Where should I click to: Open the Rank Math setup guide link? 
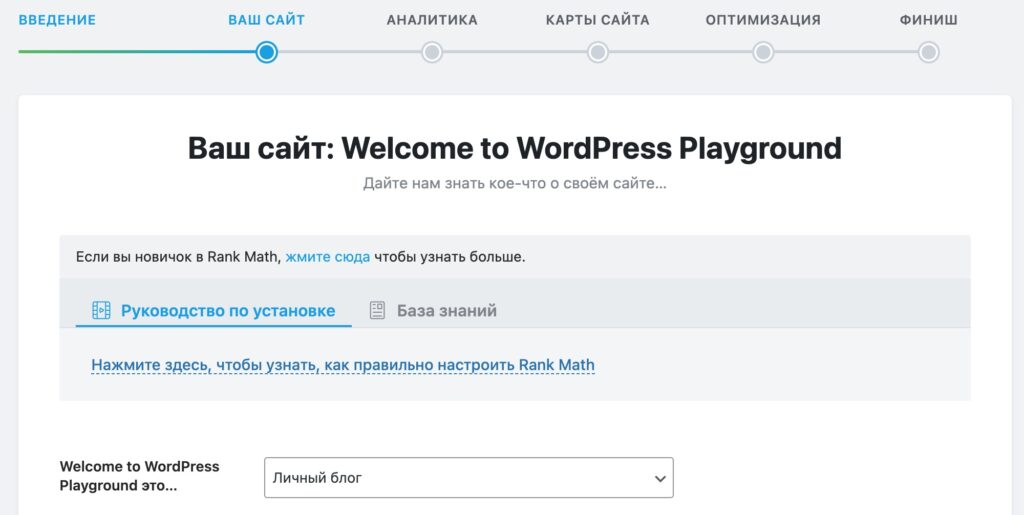[343, 365]
